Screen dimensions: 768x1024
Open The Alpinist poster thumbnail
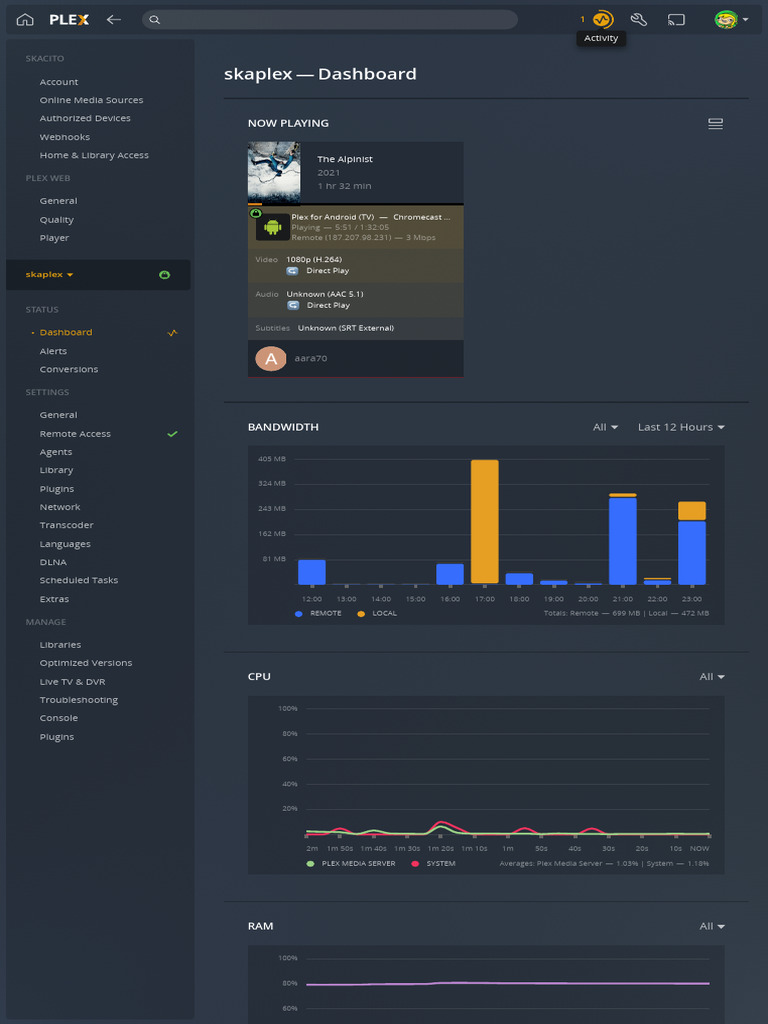coord(274,173)
